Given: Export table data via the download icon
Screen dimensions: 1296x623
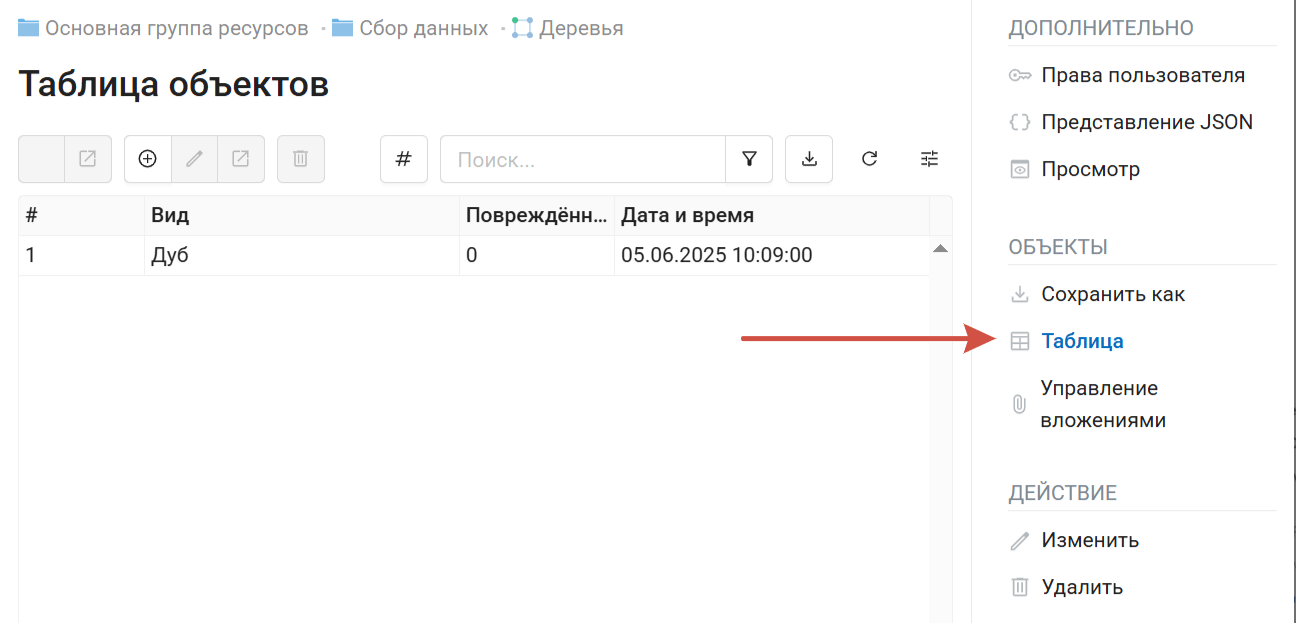Looking at the screenshot, I should pyautogui.click(x=809, y=159).
